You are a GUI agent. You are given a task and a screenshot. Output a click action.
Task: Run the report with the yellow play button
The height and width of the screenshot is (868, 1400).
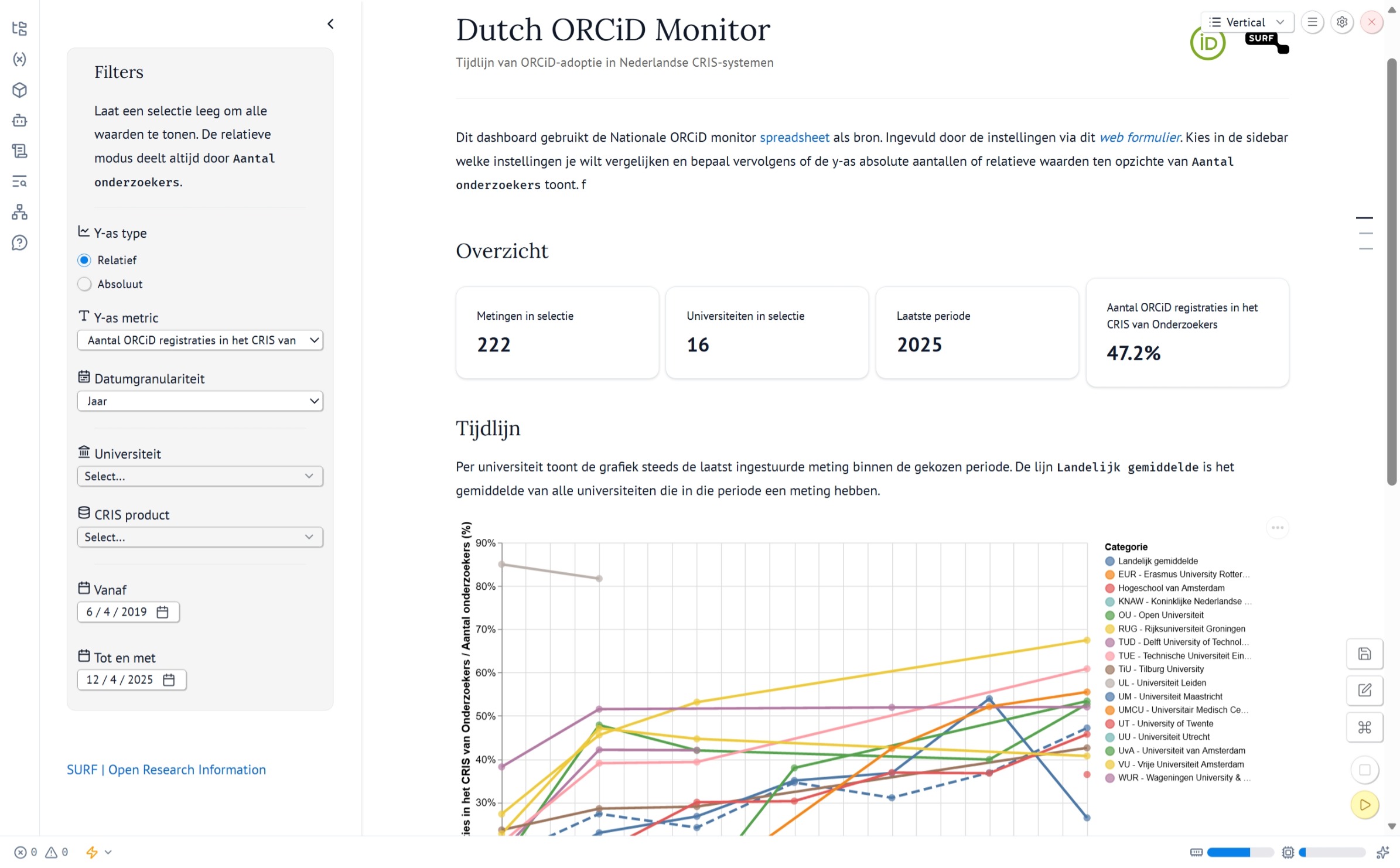click(x=1365, y=804)
